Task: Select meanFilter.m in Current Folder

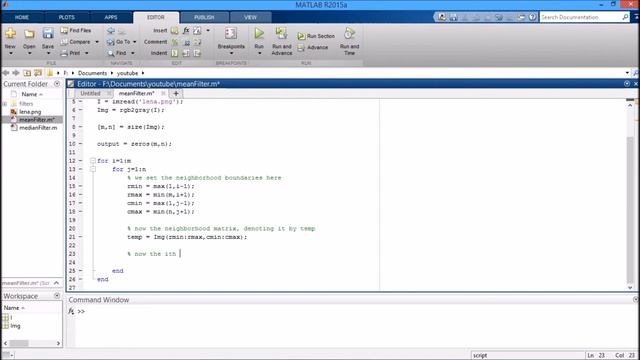Action: [x=37, y=120]
